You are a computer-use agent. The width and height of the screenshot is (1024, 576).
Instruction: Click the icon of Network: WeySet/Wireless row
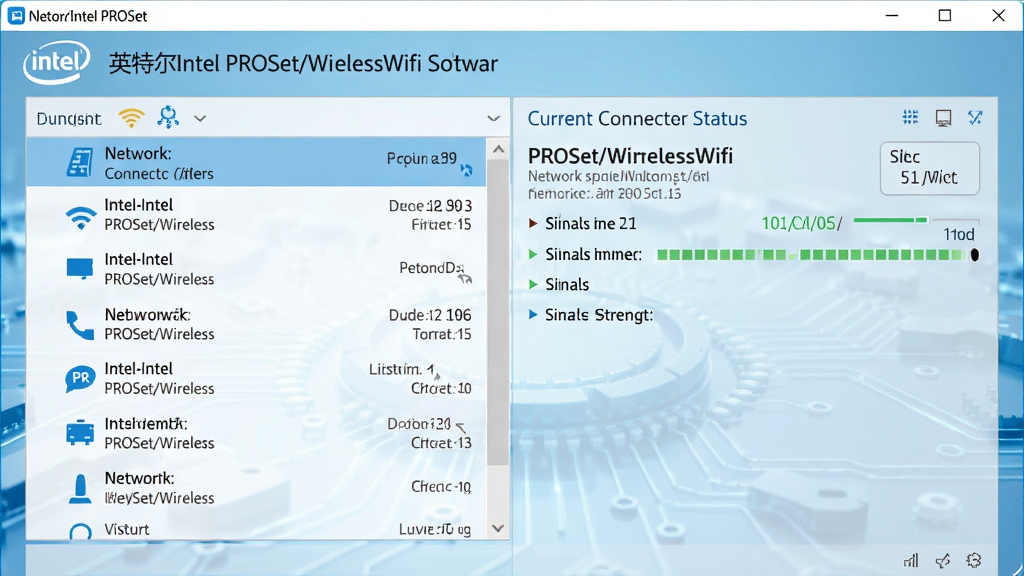[80, 489]
